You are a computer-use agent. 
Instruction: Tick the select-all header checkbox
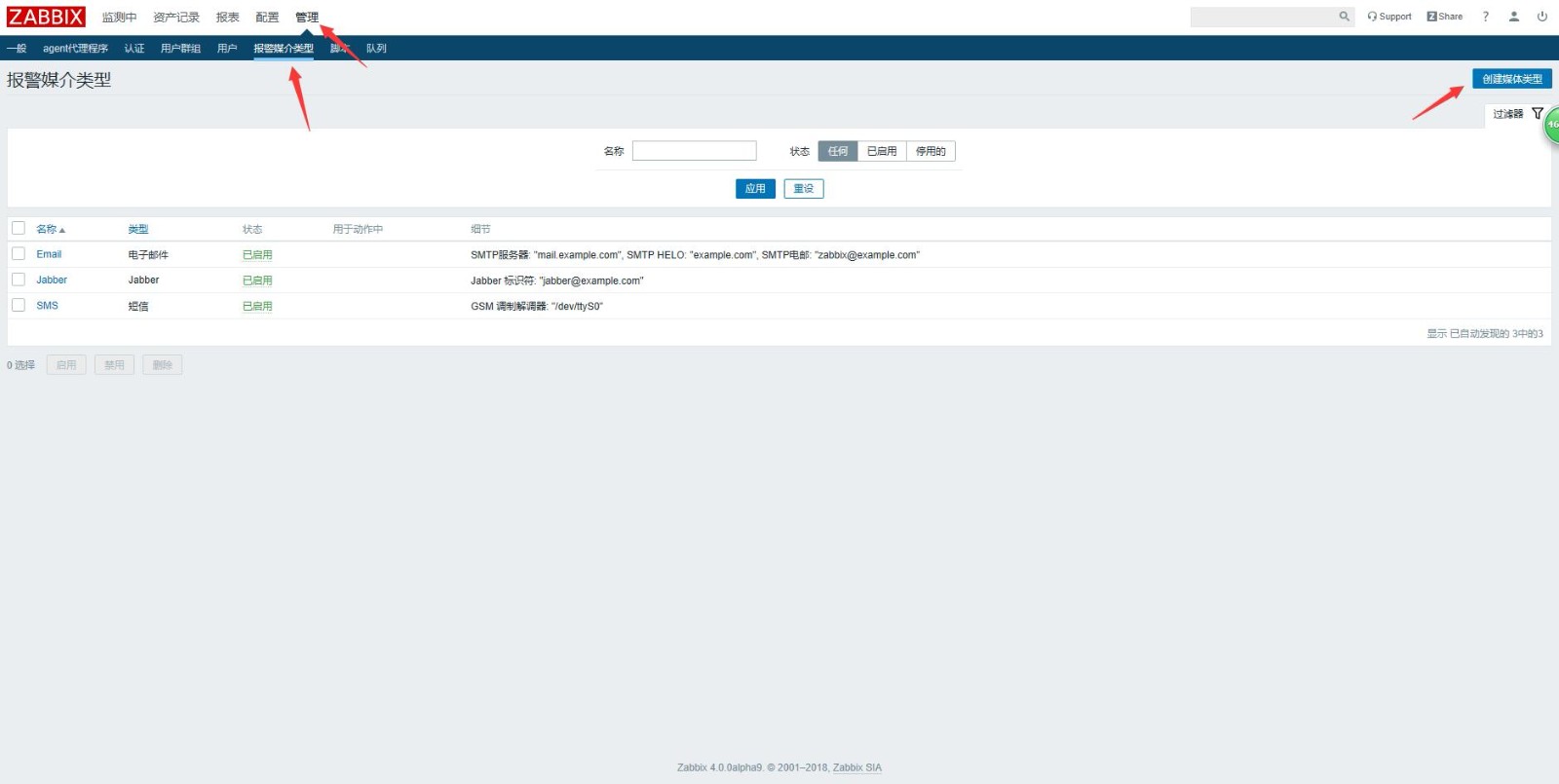coord(19,228)
